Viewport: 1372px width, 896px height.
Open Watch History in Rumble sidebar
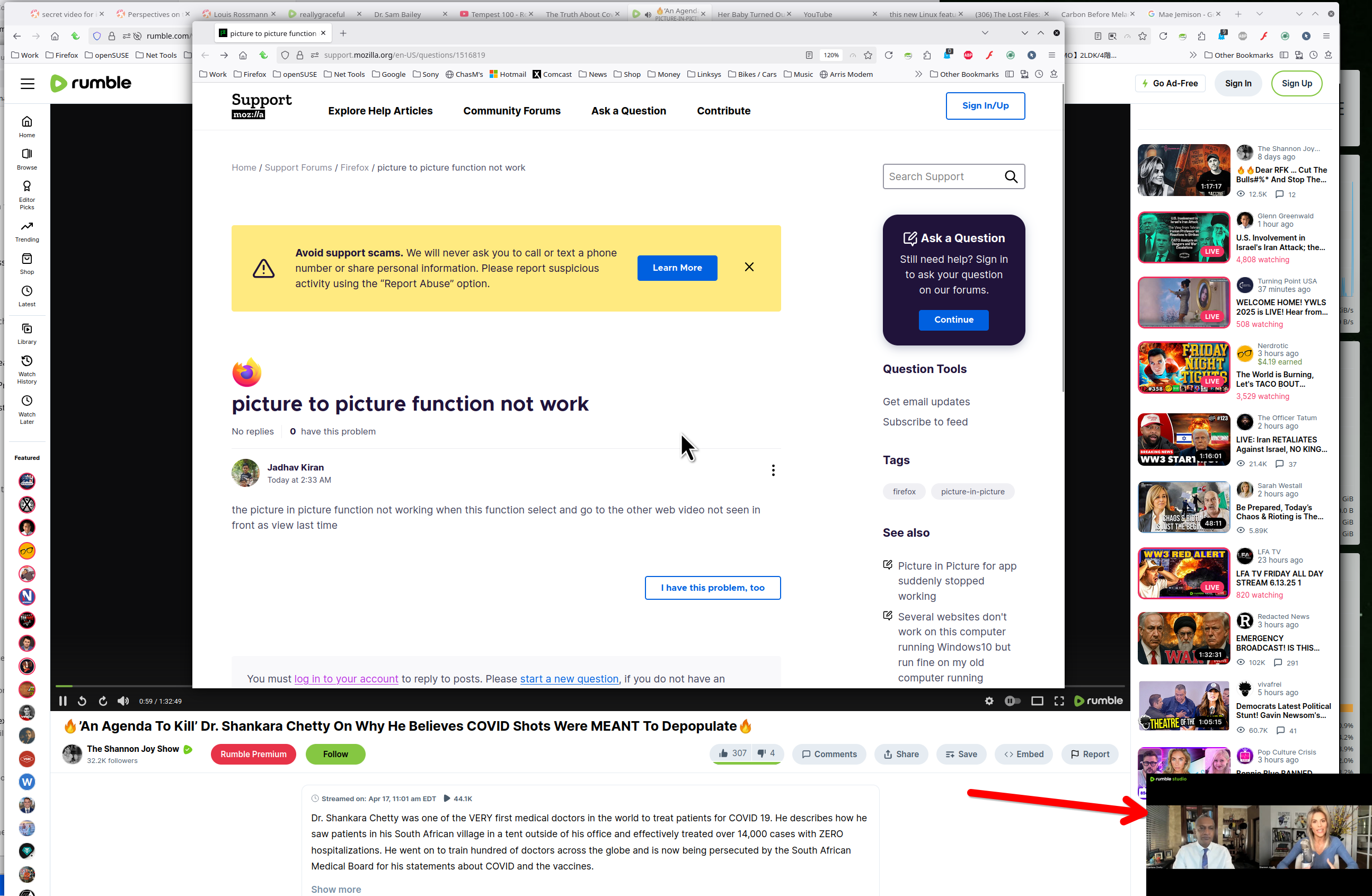pos(27,370)
